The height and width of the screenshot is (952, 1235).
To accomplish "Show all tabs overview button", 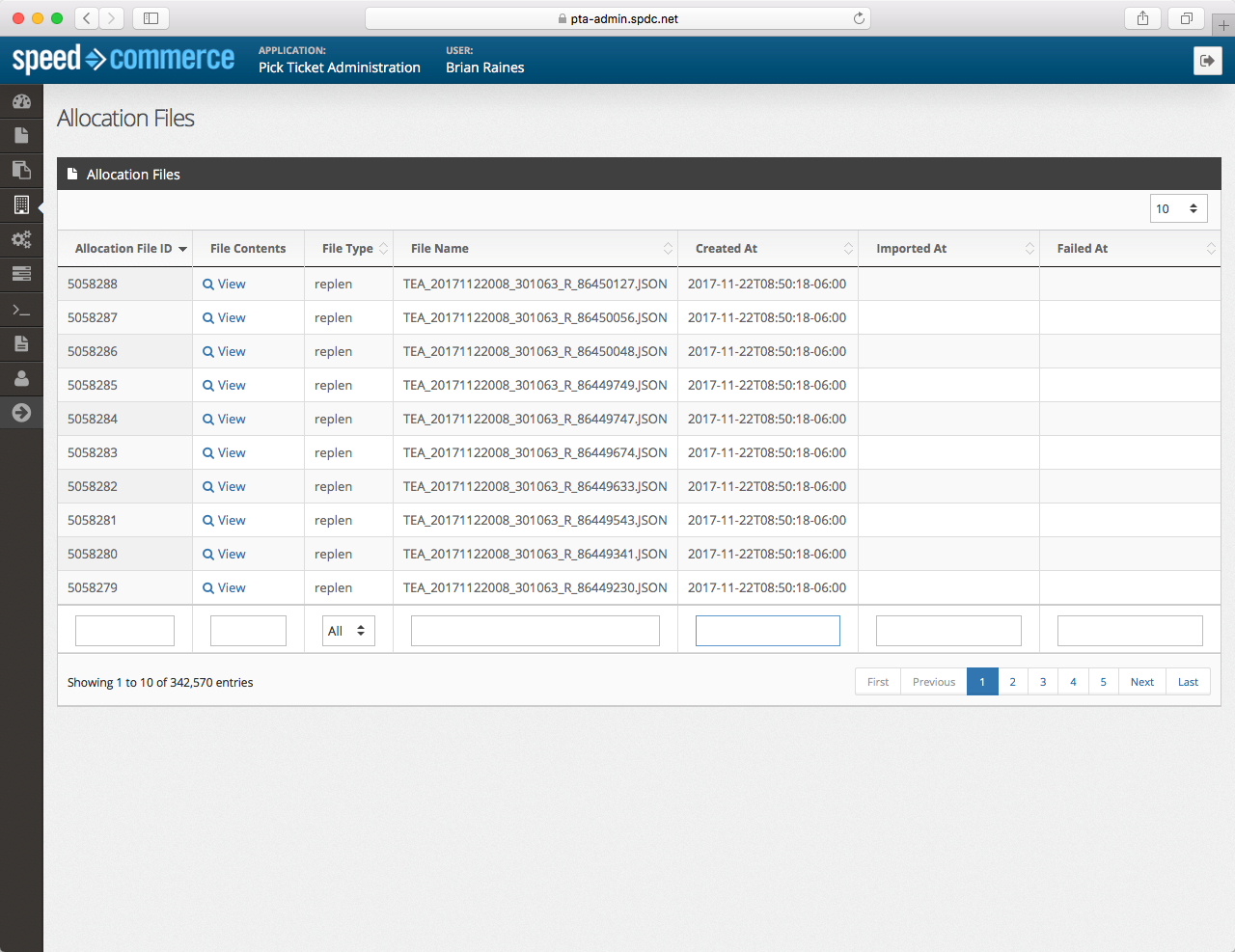I will tap(1187, 17).
